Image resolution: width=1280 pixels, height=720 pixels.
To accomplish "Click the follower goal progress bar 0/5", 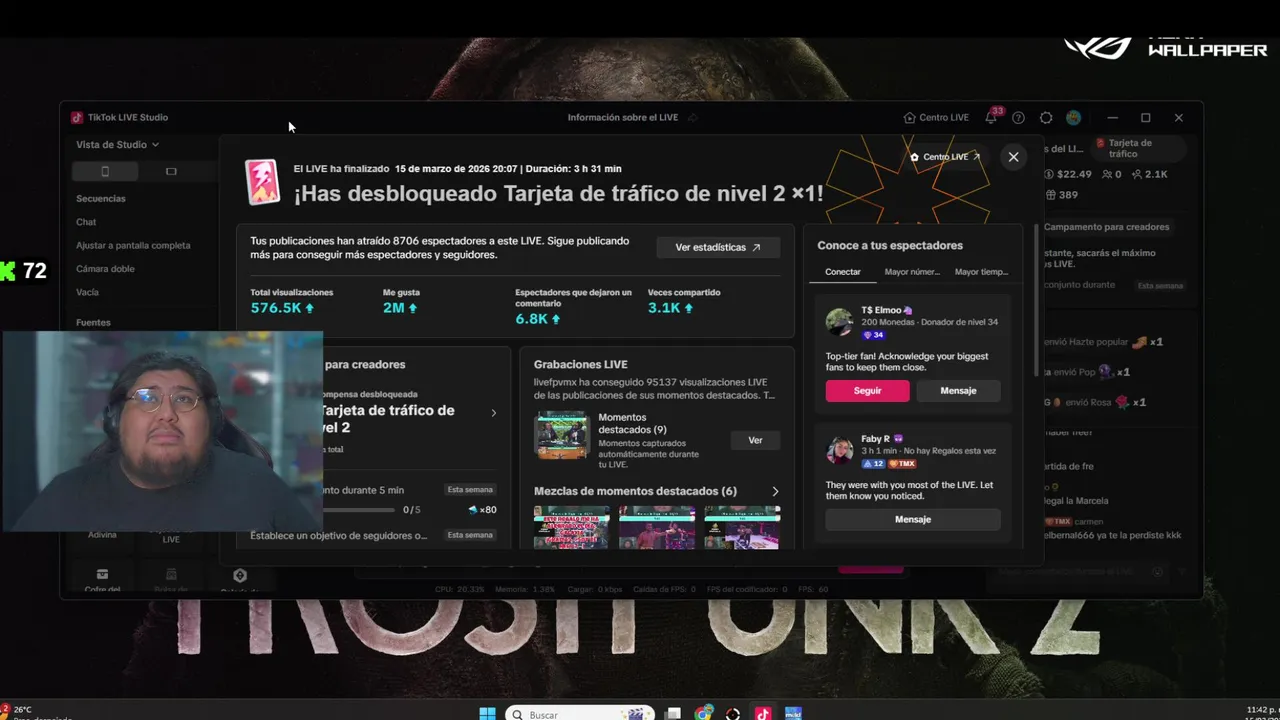I will [x=356, y=510].
